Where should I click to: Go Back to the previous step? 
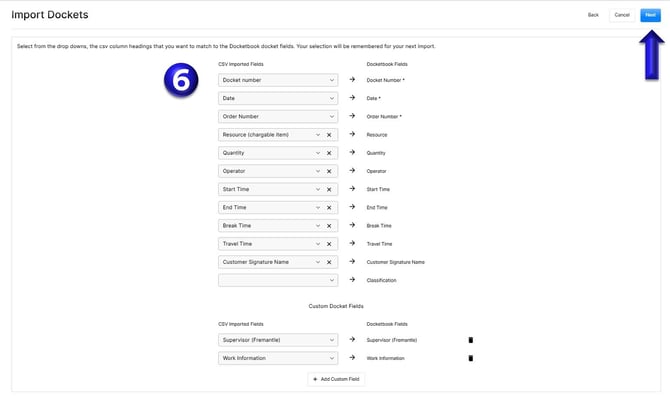click(x=593, y=15)
